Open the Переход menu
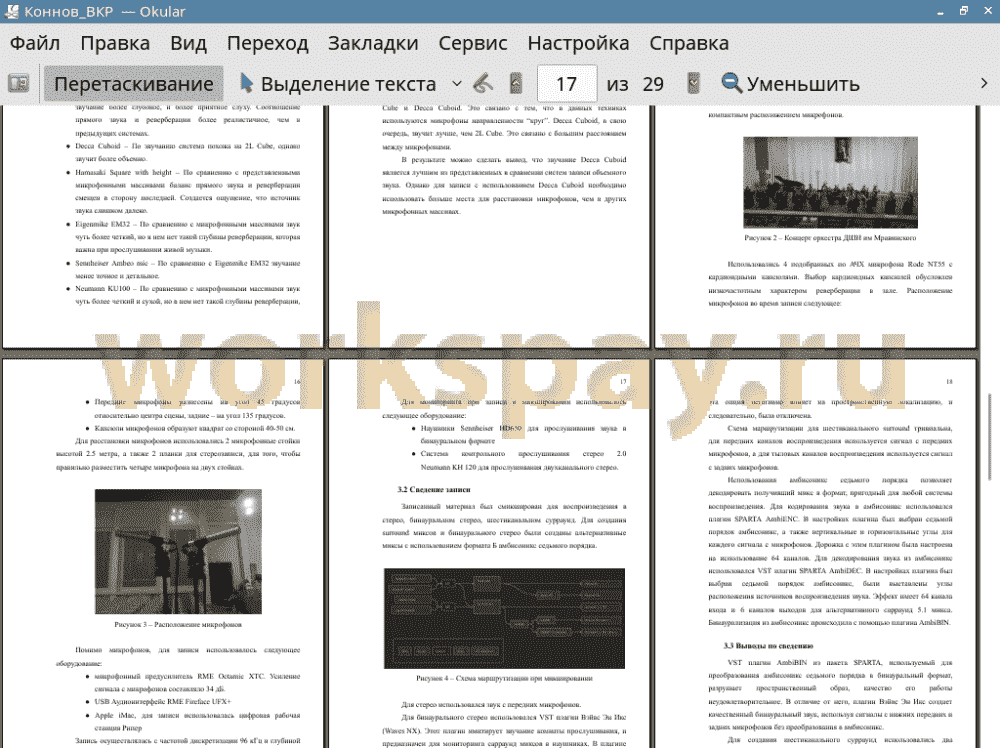 coord(268,43)
